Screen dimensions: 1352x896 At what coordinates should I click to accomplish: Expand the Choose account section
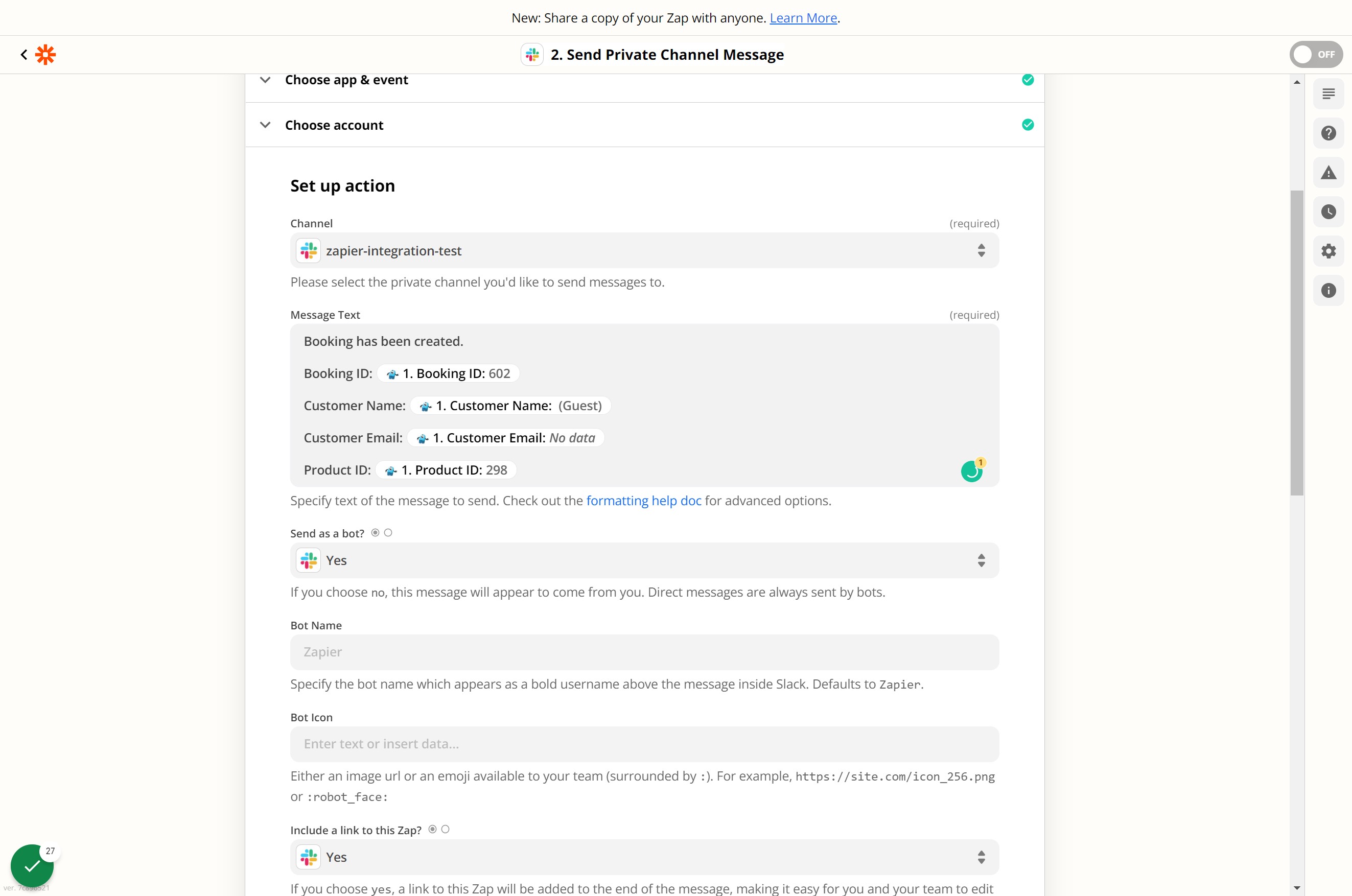click(x=265, y=125)
